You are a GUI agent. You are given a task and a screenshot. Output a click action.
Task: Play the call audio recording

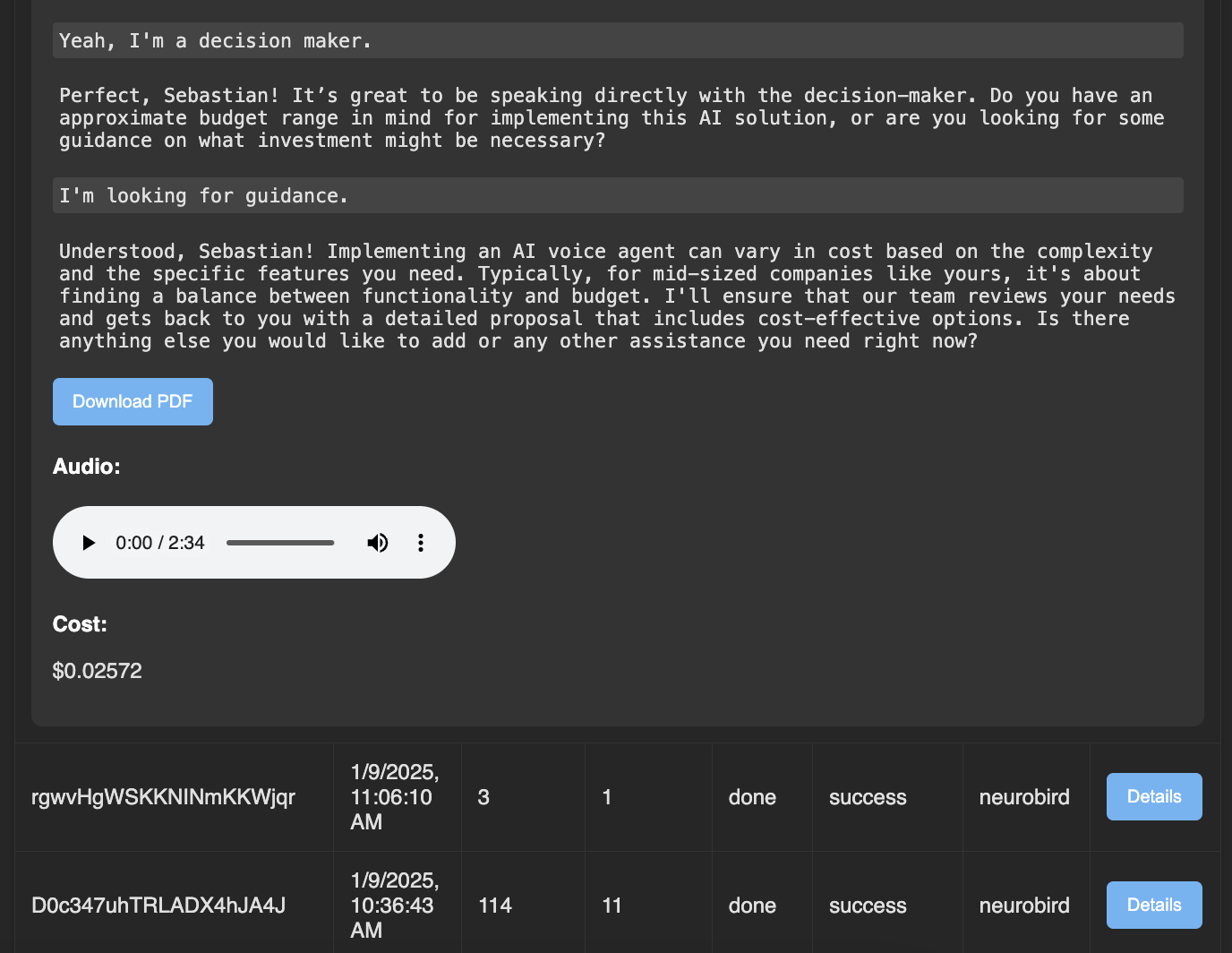click(x=89, y=543)
